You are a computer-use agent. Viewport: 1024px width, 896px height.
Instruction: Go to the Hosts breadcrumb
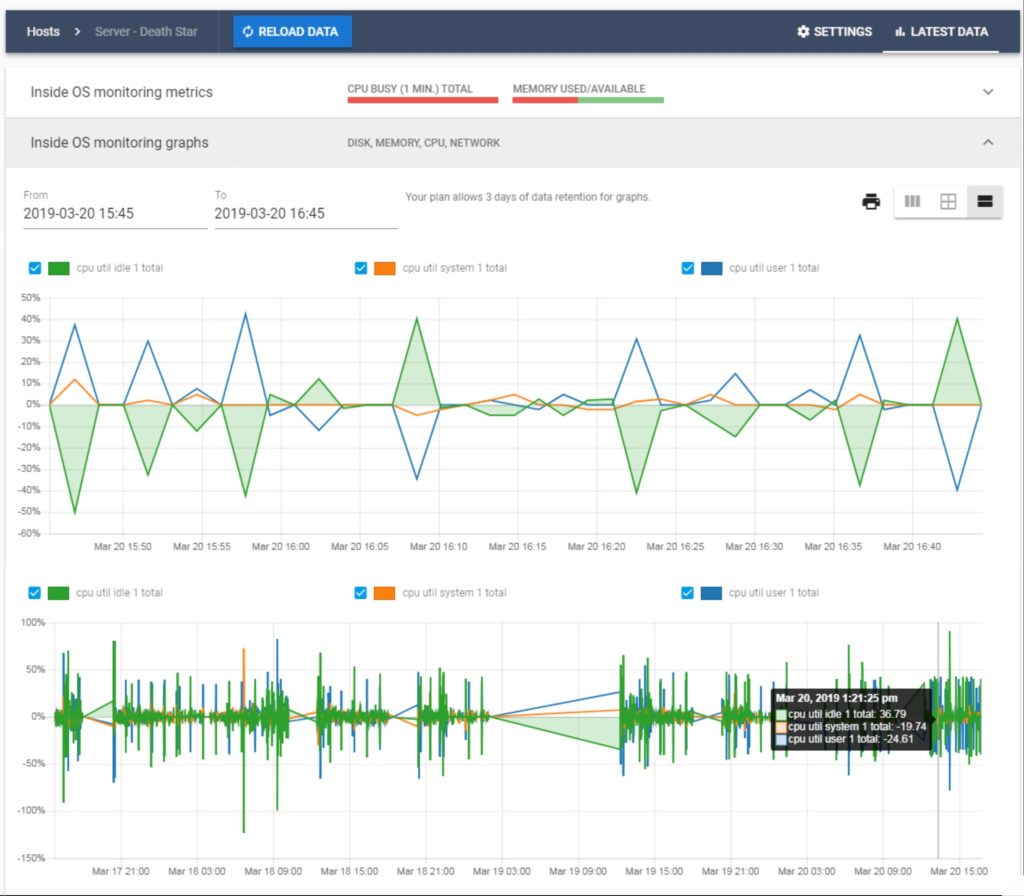point(43,31)
